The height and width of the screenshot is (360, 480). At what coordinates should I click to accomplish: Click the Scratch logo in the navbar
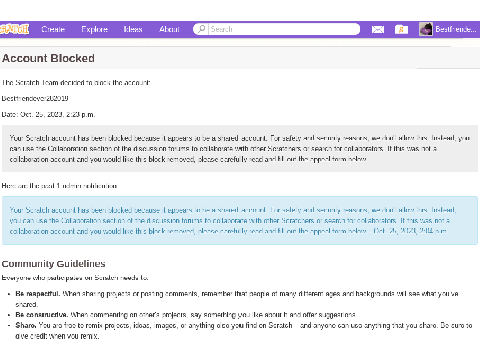(x=14, y=29)
